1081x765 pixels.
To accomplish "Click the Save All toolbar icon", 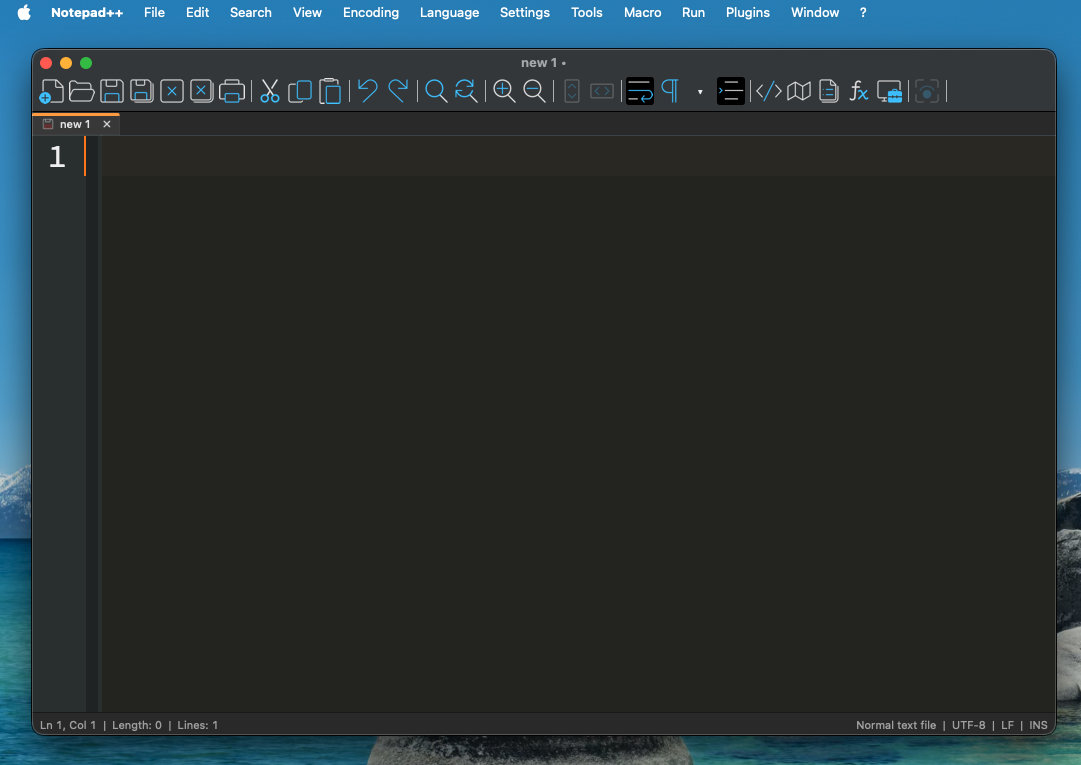I will [x=142, y=91].
